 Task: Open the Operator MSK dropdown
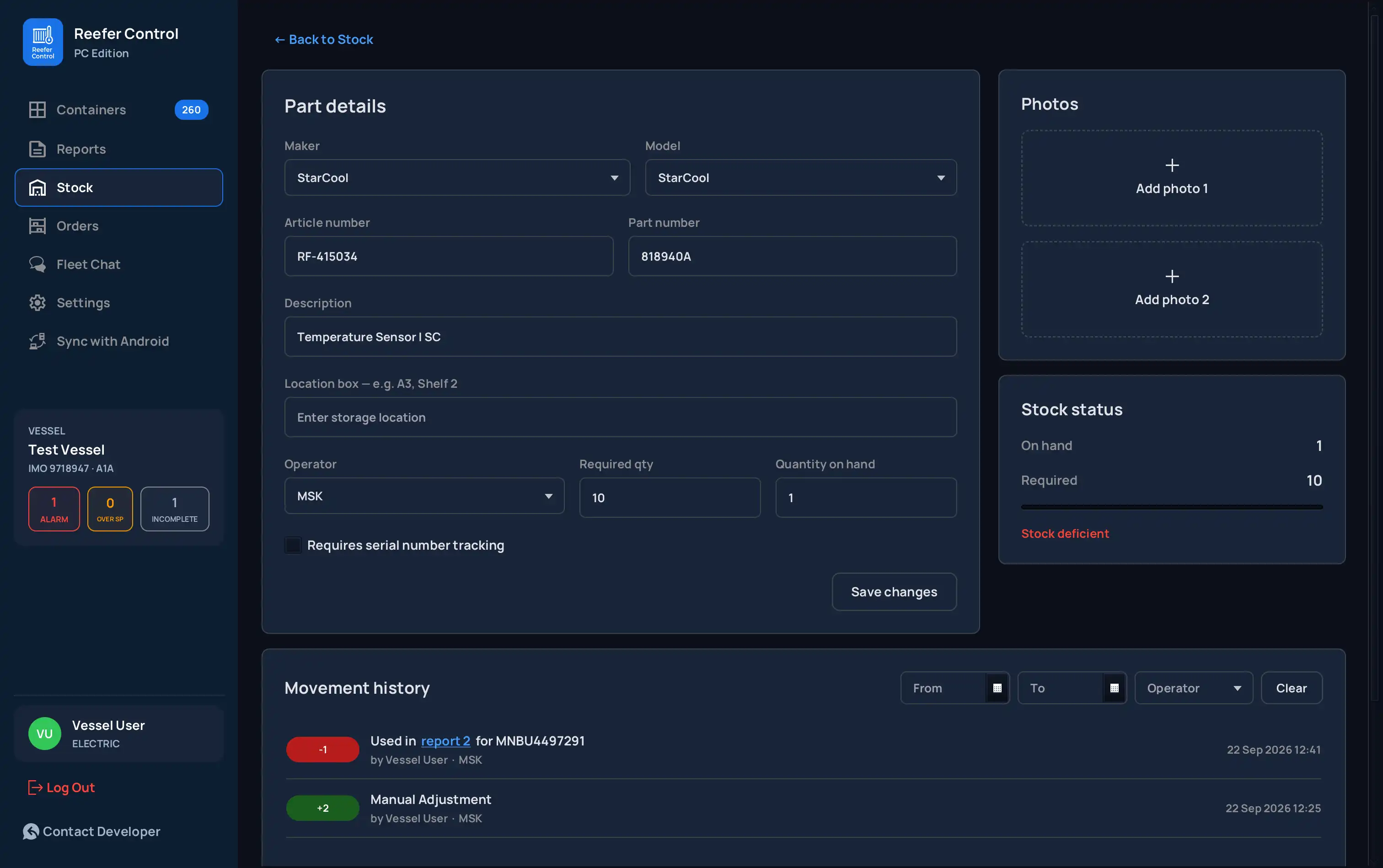click(424, 496)
